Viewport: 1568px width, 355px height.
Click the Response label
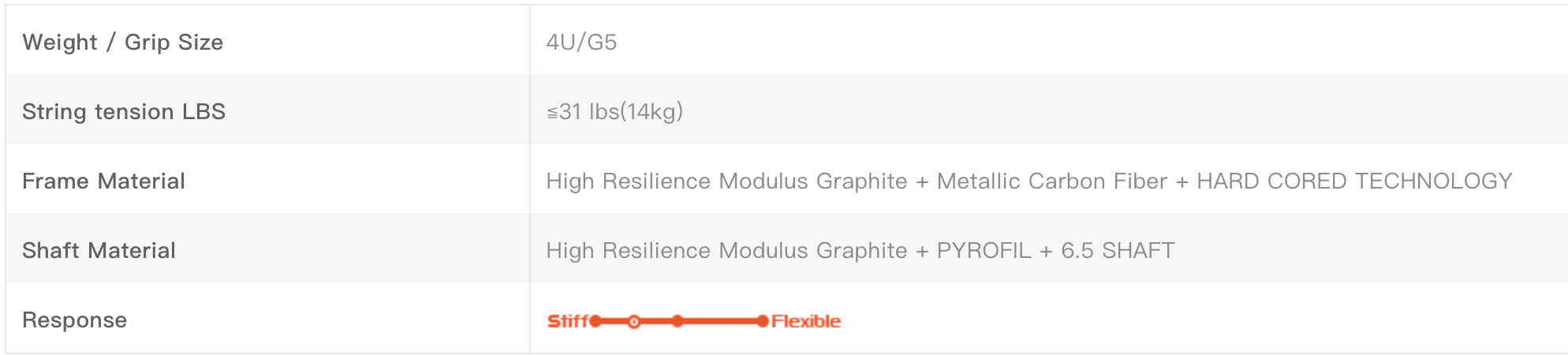74,320
